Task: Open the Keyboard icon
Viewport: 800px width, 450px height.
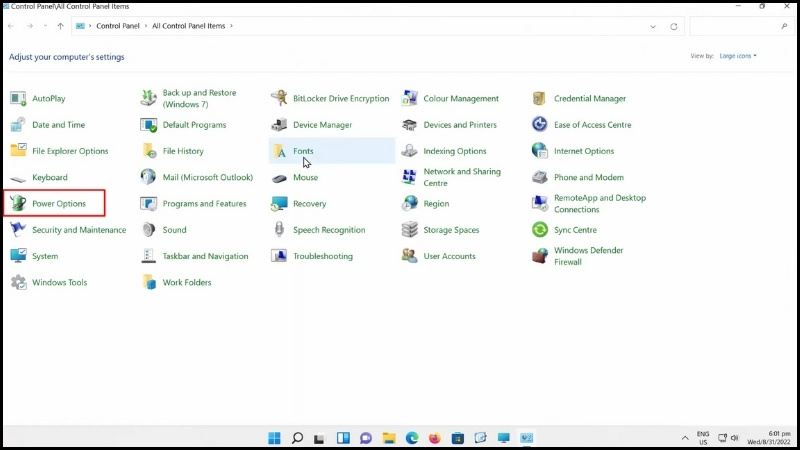Action: click(x=18, y=178)
